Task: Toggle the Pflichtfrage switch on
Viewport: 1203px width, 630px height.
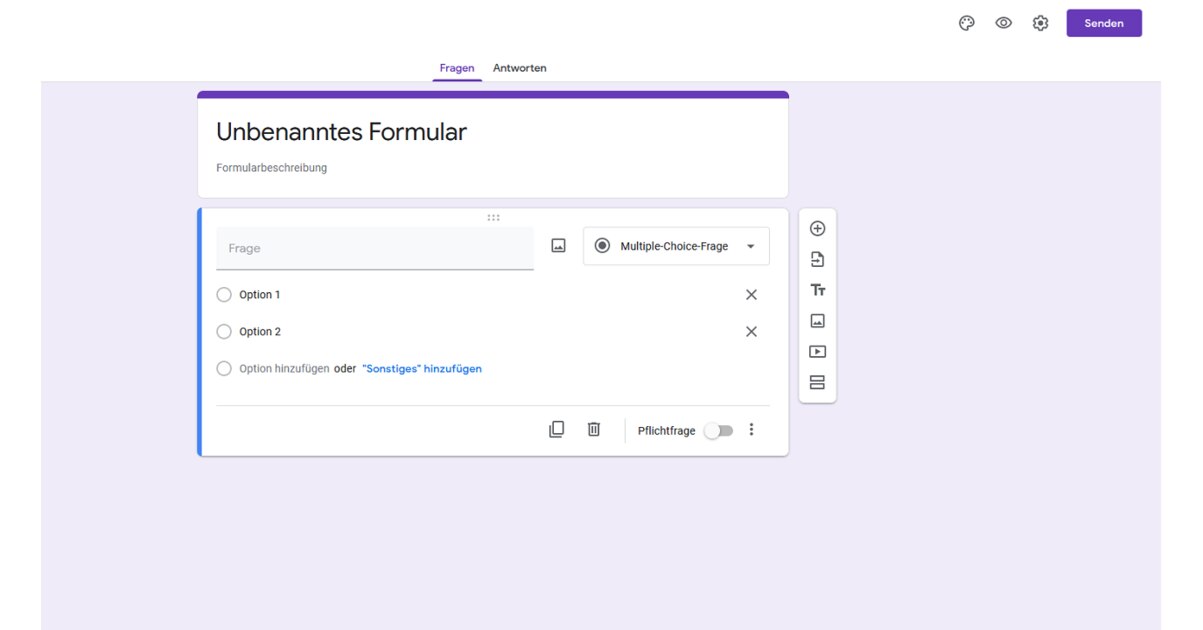Action: (x=718, y=430)
